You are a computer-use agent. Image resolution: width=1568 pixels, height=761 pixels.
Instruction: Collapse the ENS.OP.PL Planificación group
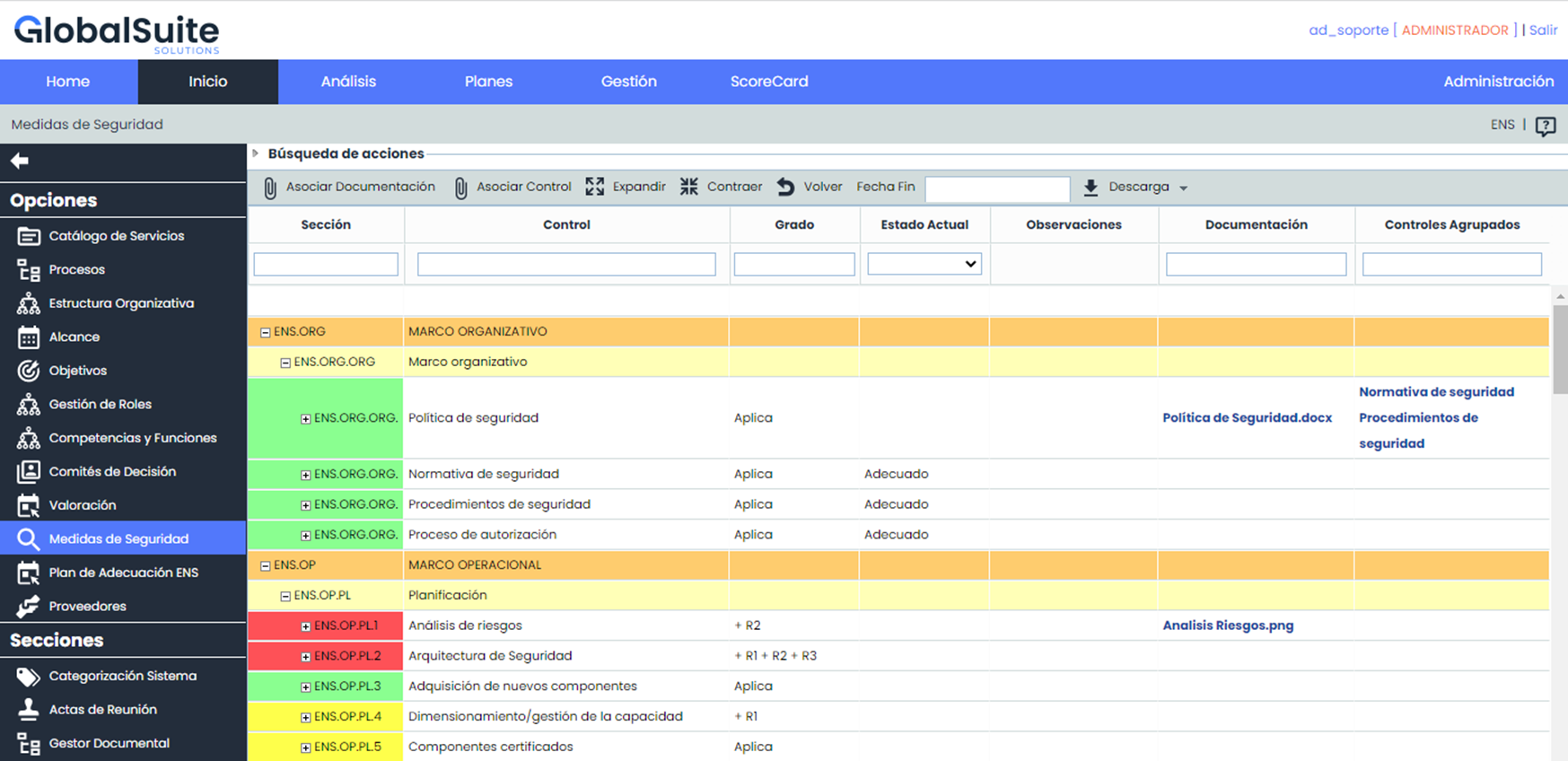coord(285,596)
